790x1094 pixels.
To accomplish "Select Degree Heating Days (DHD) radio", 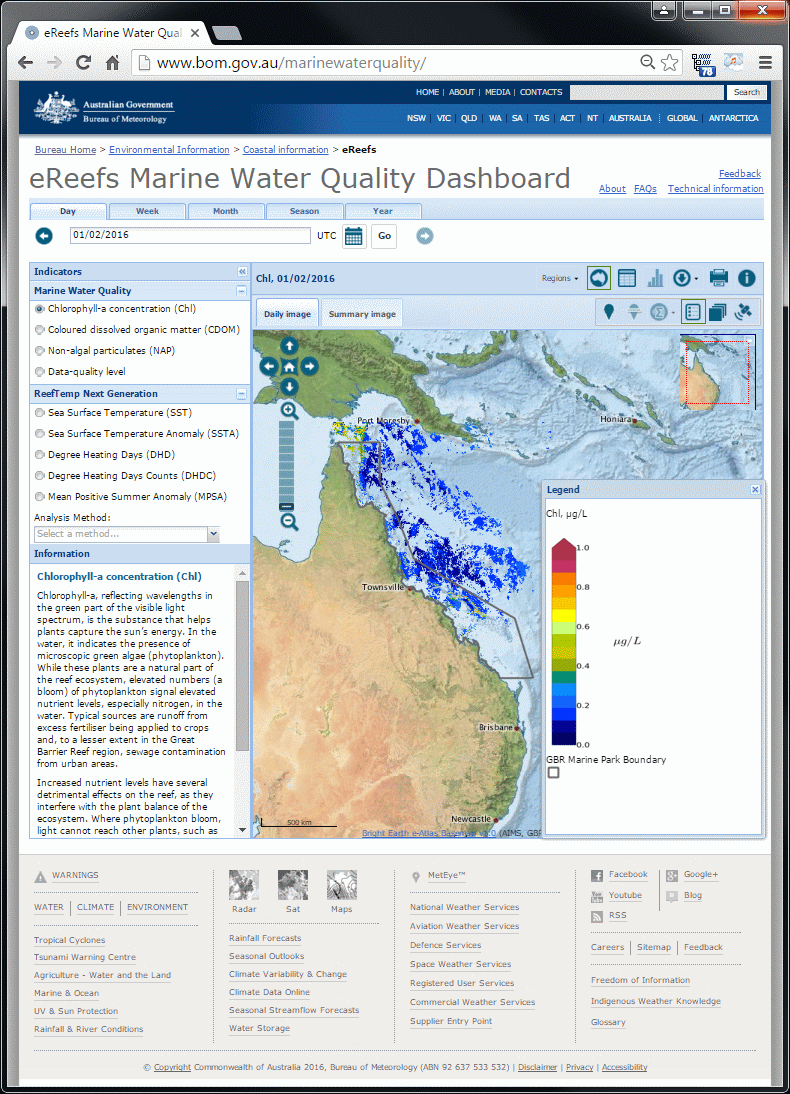I will click(x=40, y=454).
